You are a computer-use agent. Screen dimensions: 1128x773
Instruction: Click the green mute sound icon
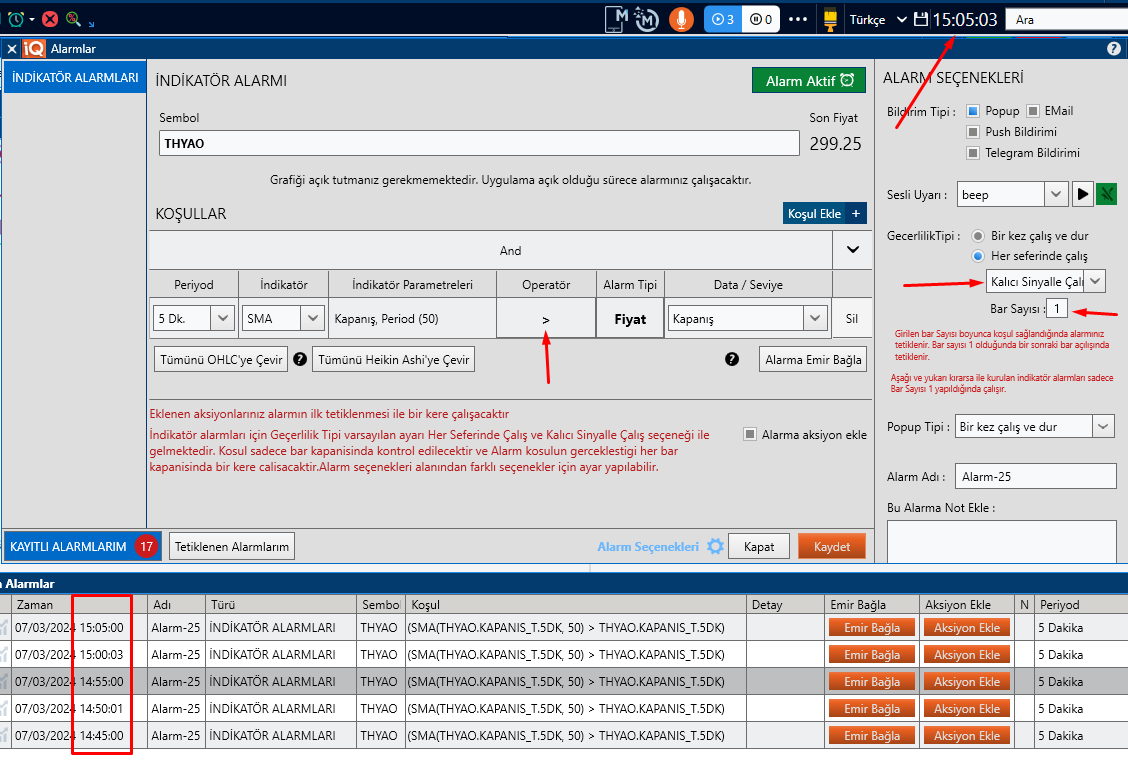point(1106,195)
